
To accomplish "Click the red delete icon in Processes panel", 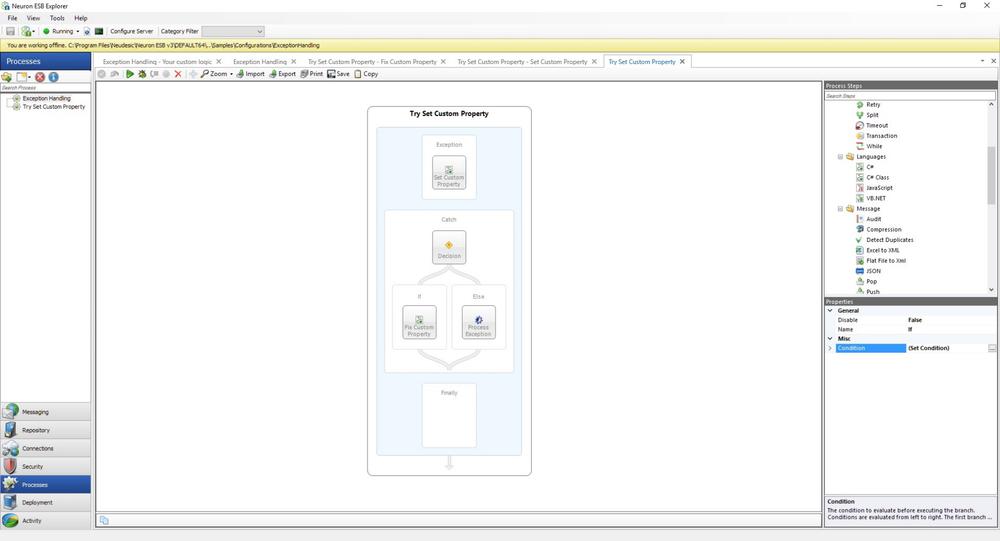I will coord(40,77).
